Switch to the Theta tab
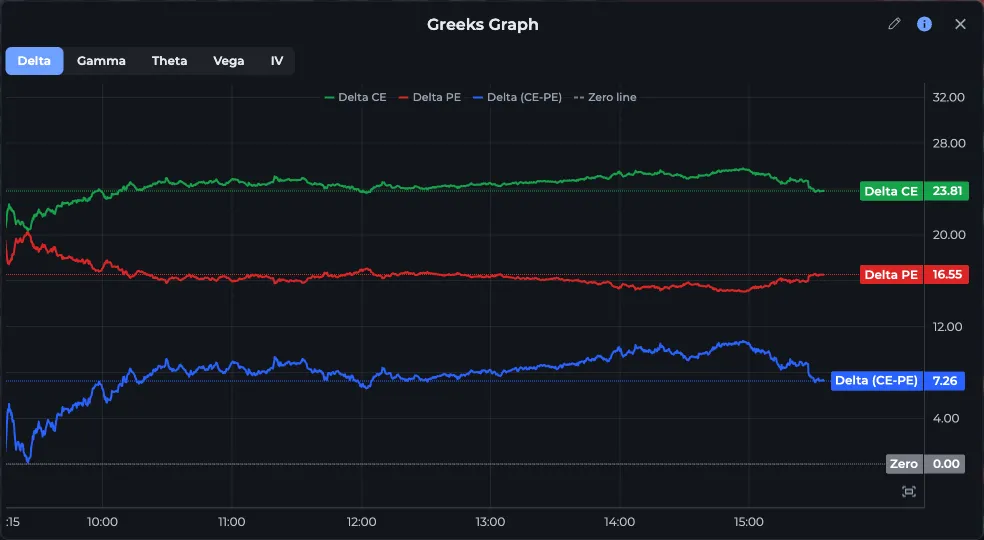The width and height of the screenshot is (984, 540). pos(169,61)
